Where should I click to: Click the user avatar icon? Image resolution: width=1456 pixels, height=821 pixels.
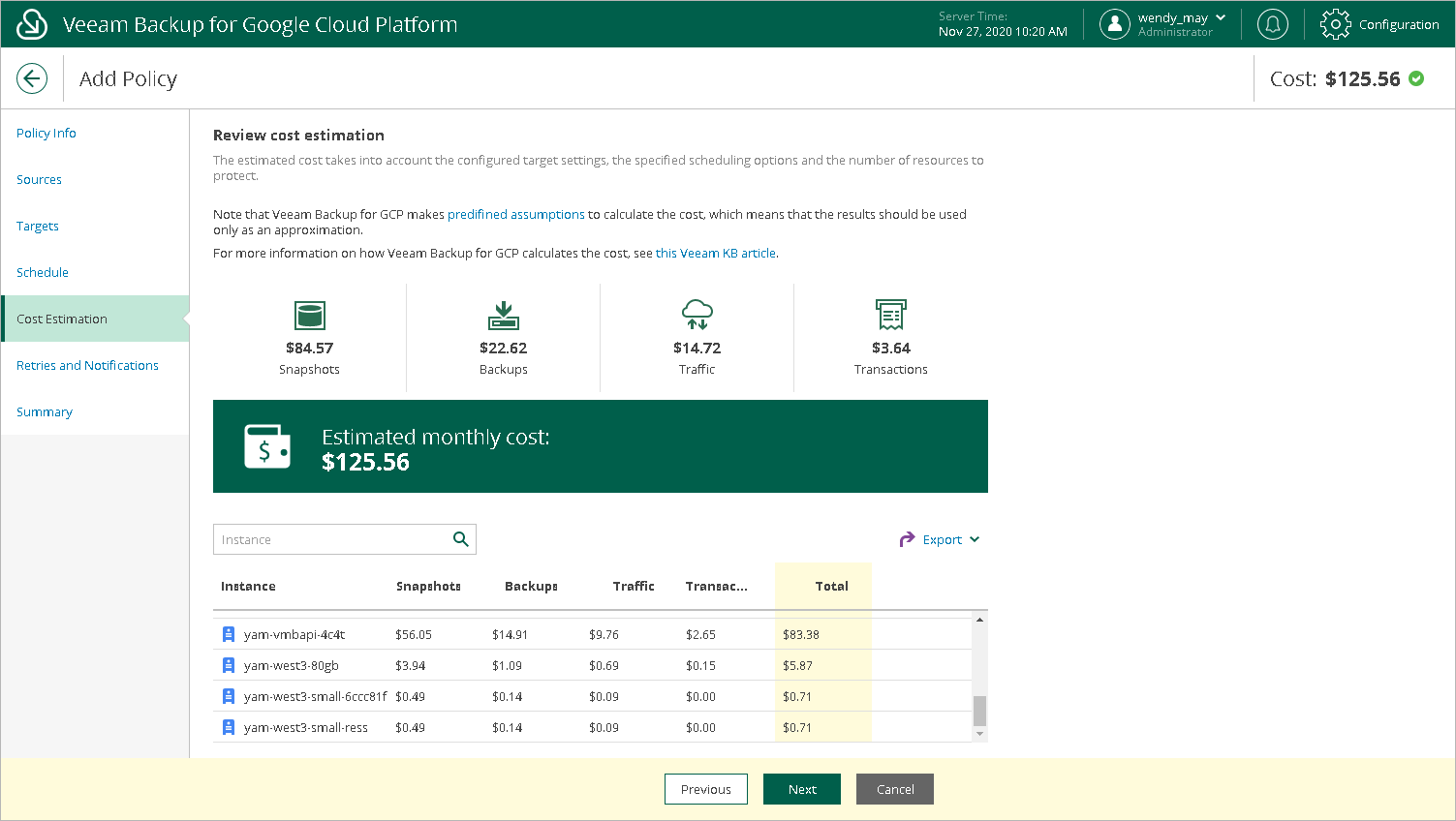point(1115,24)
